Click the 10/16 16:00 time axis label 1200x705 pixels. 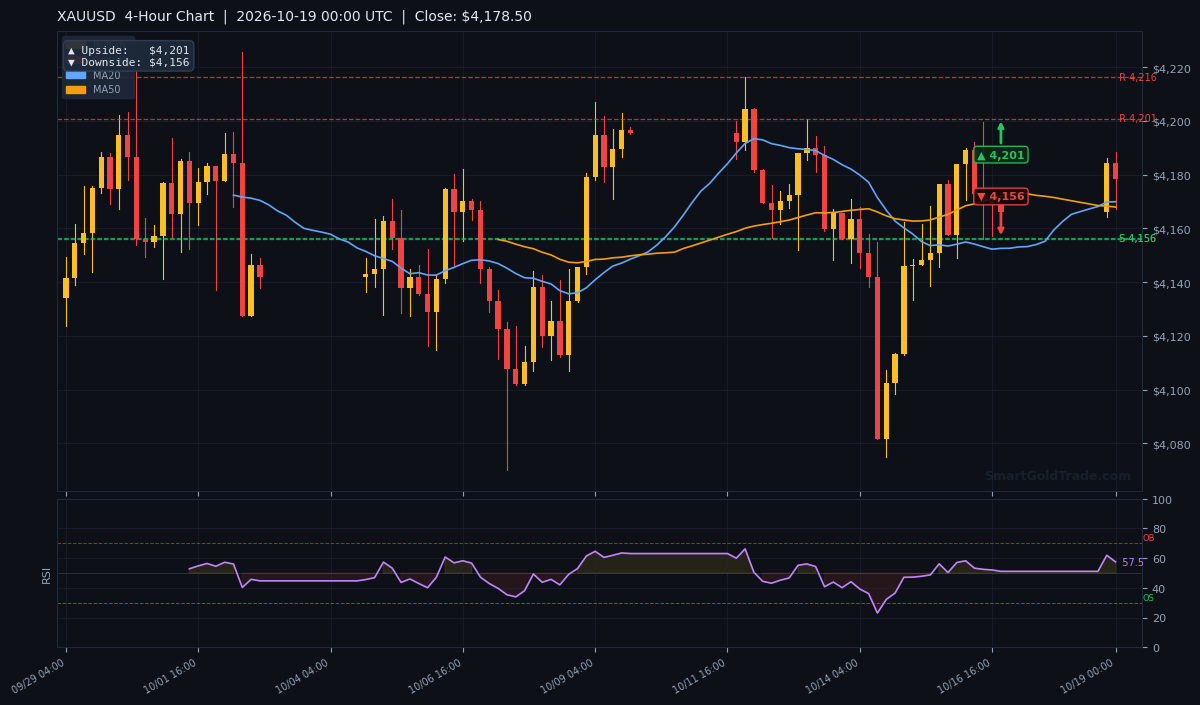[964, 676]
